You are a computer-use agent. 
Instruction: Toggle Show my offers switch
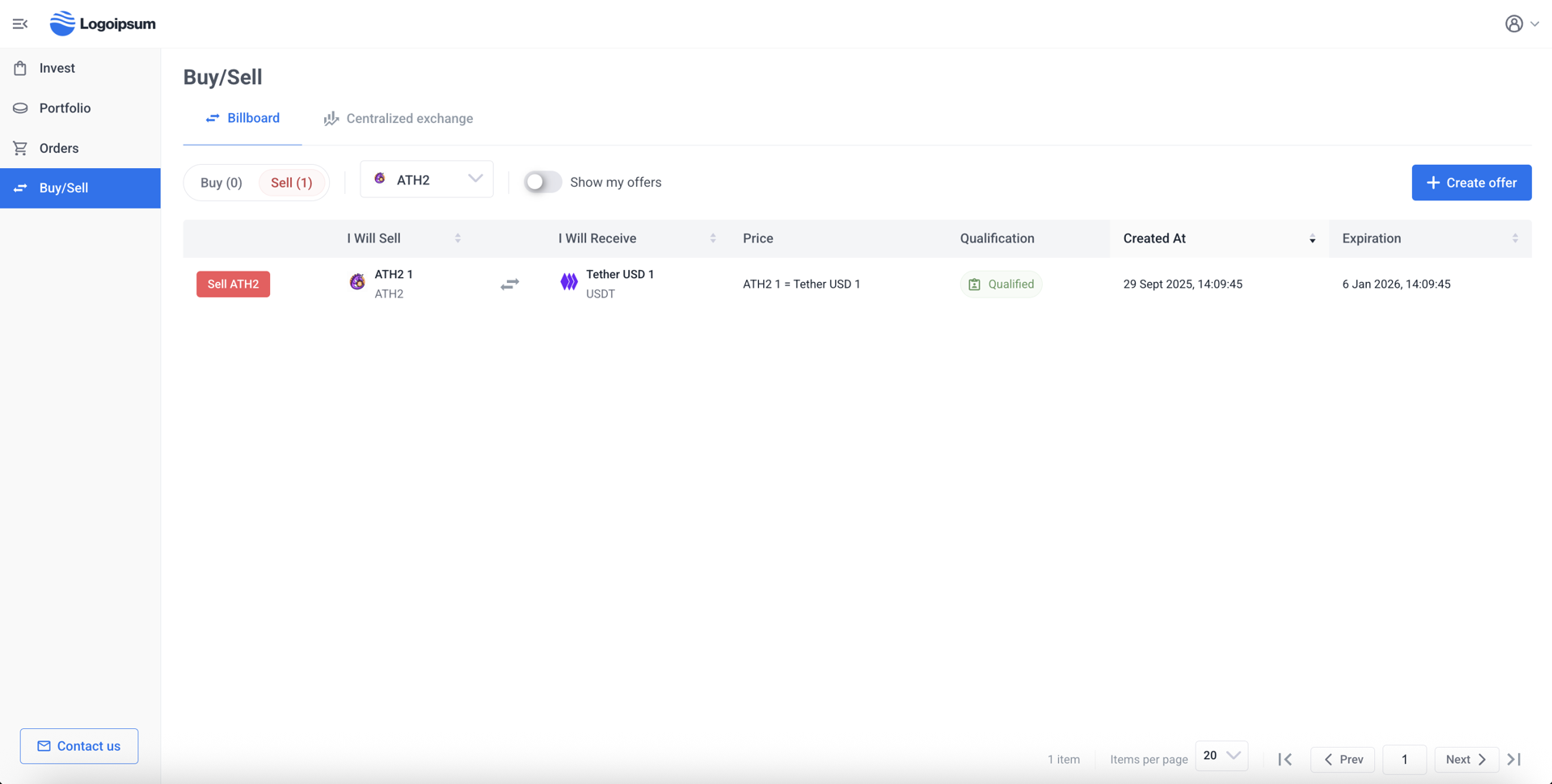542,183
